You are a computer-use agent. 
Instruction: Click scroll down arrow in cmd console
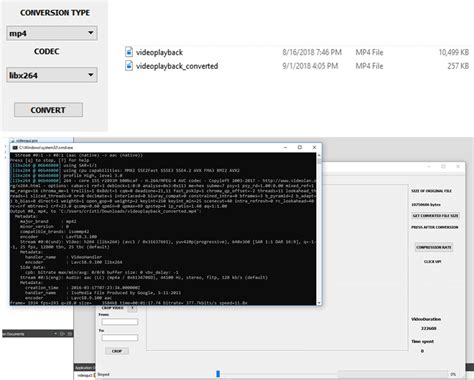click(319, 303)
